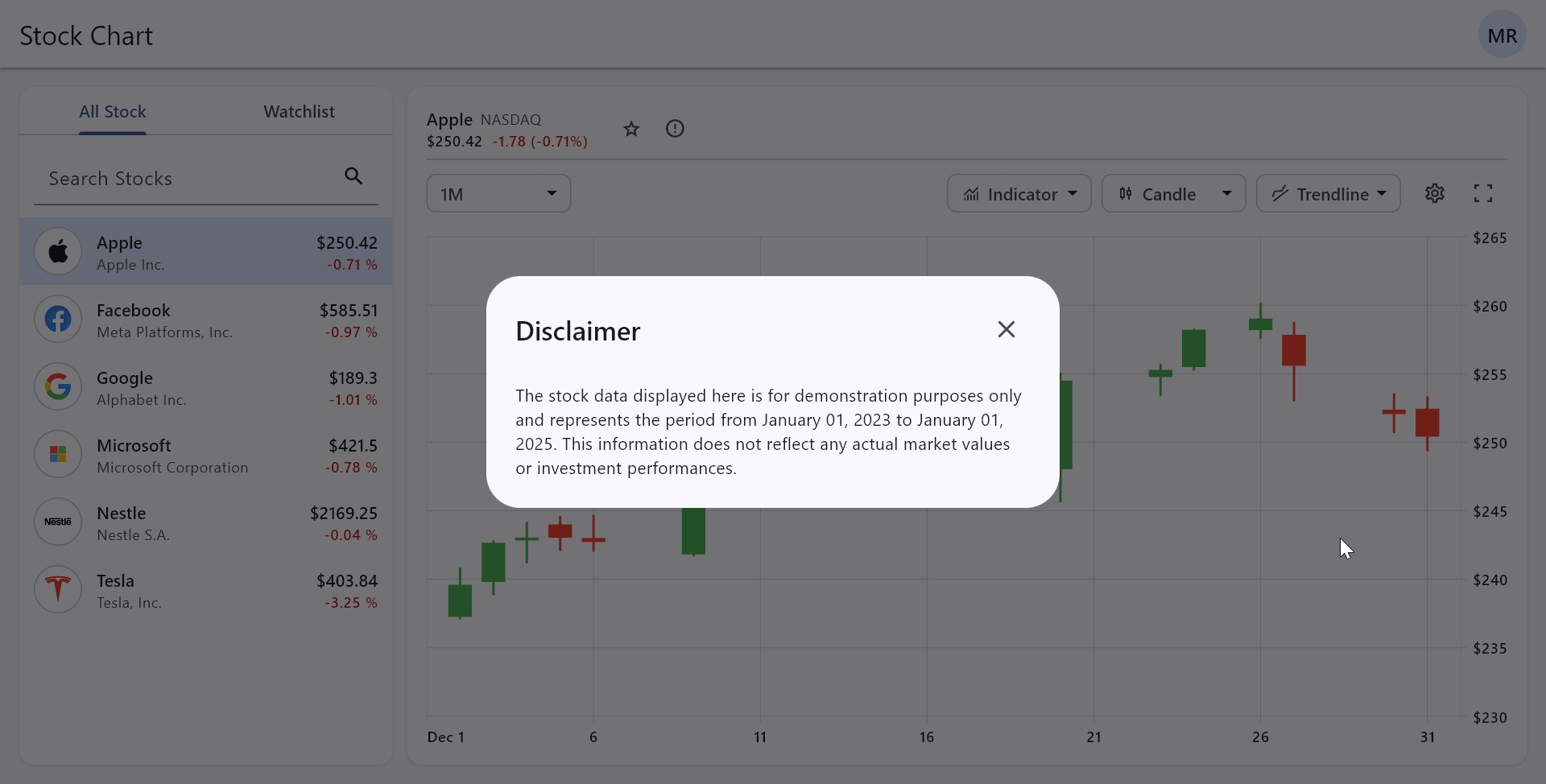Toggle Apple into the Watchlist with the star
The height and width of the screenshot is (784, 1546).
pyautogui.click(x=631, y=129)
